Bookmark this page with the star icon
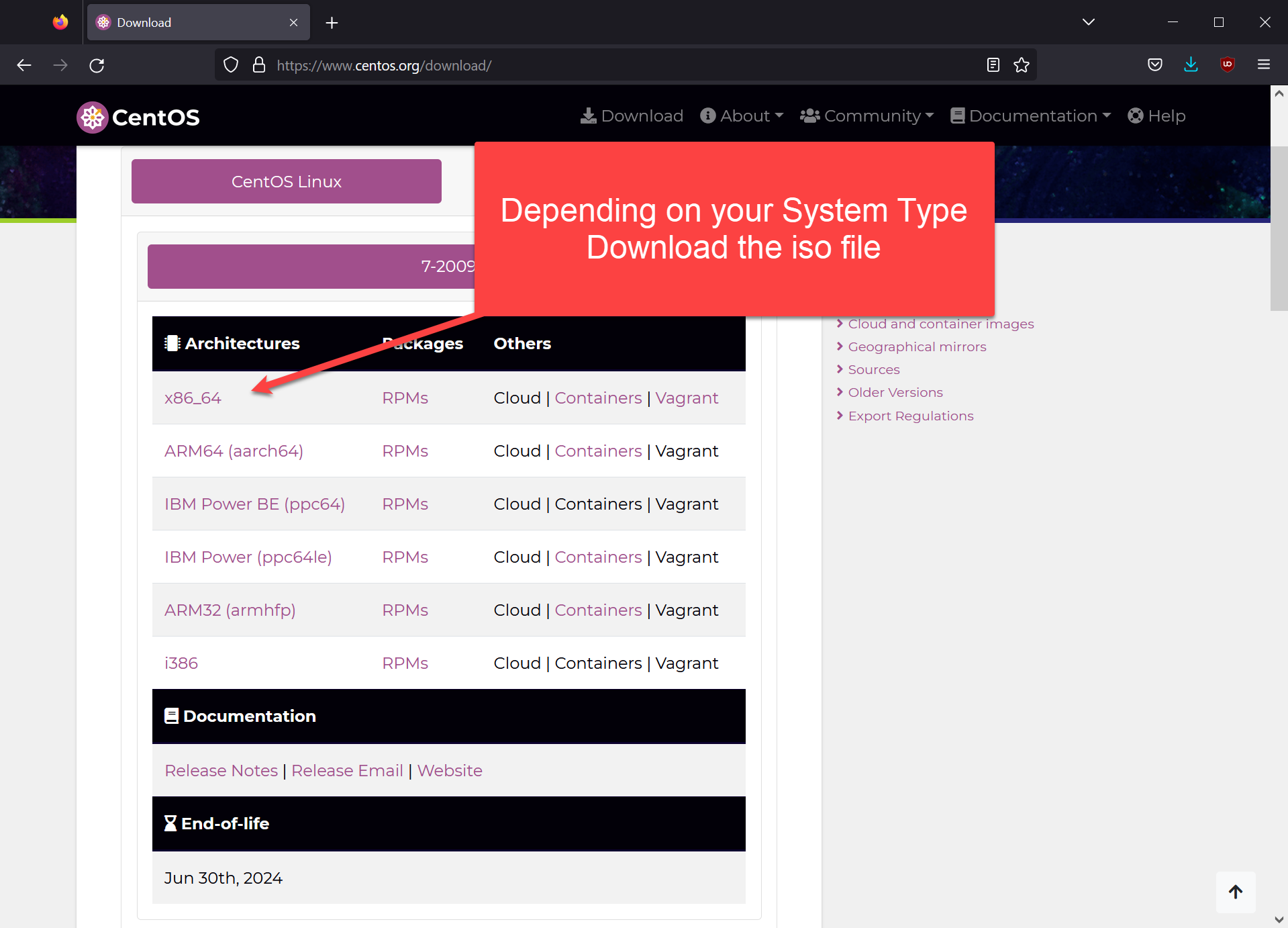 click(1021, 65)
